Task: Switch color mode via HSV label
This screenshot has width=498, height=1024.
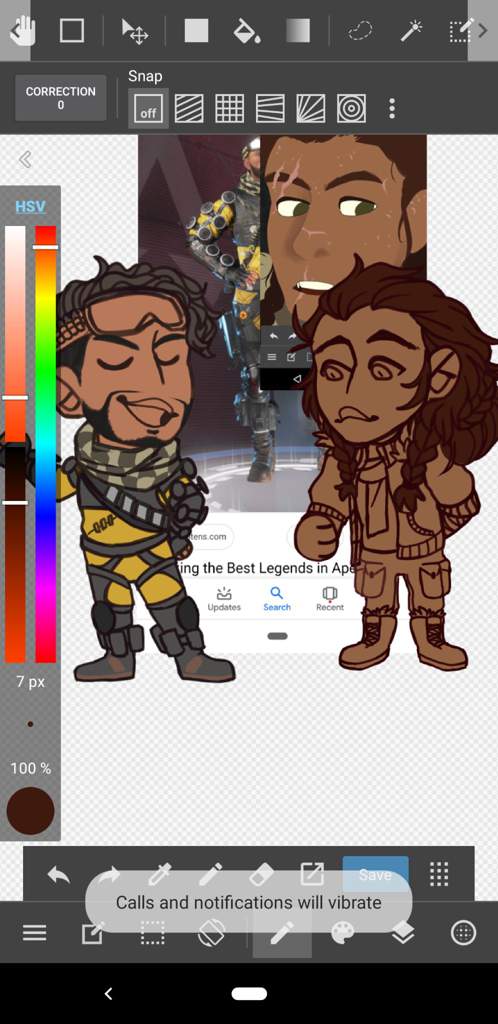Action: (31, 207)
